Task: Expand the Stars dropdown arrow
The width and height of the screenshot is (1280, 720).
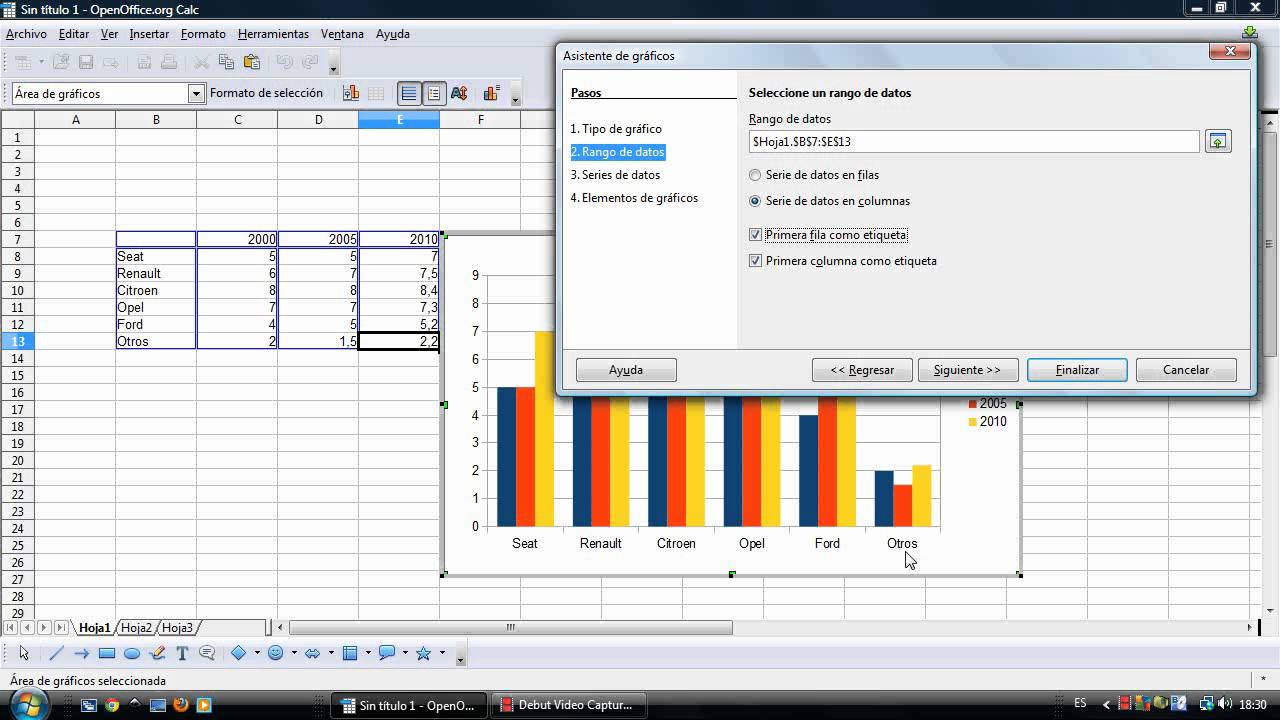Action: point(442,653)
